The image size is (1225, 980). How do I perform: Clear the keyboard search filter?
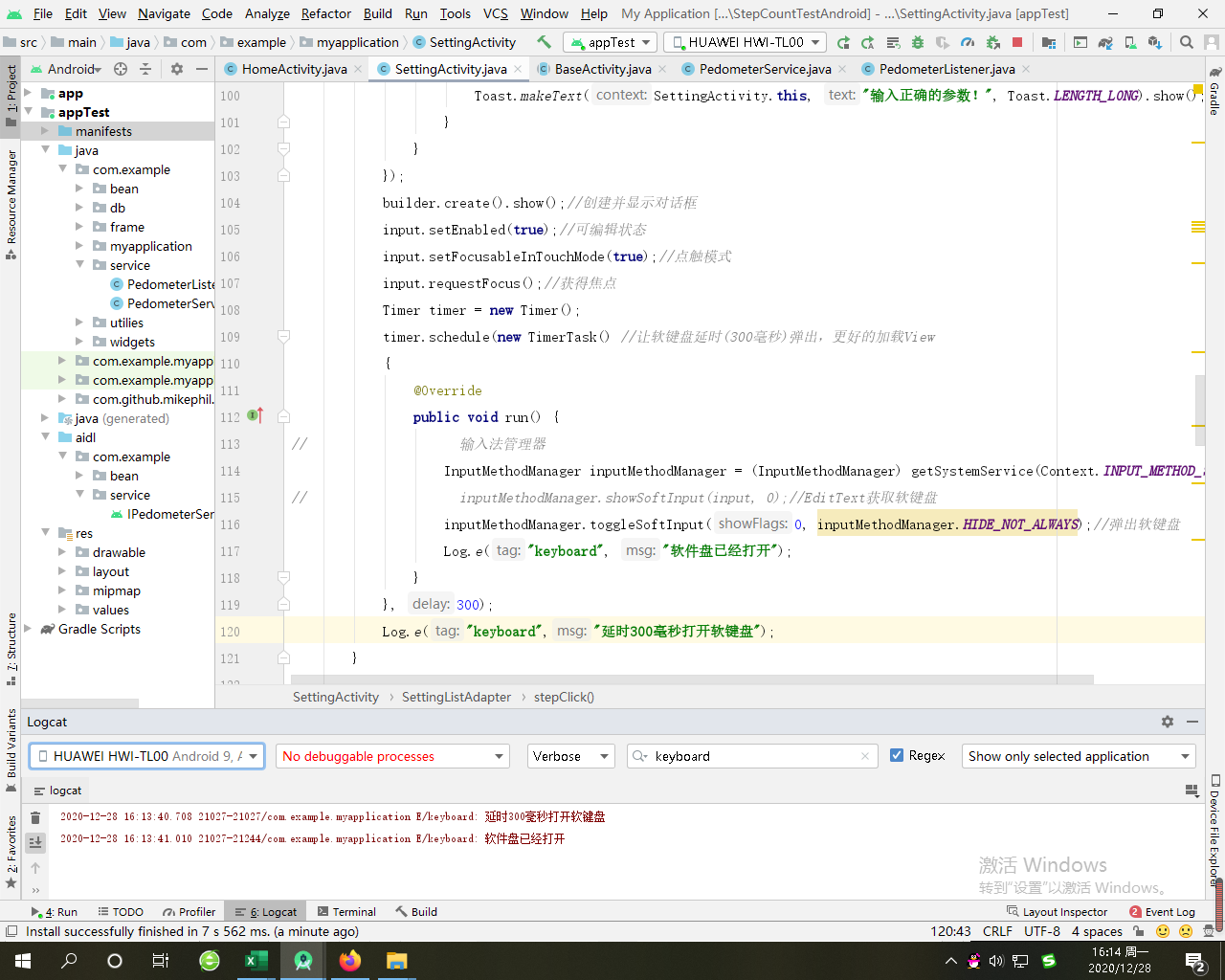[865, 756]
